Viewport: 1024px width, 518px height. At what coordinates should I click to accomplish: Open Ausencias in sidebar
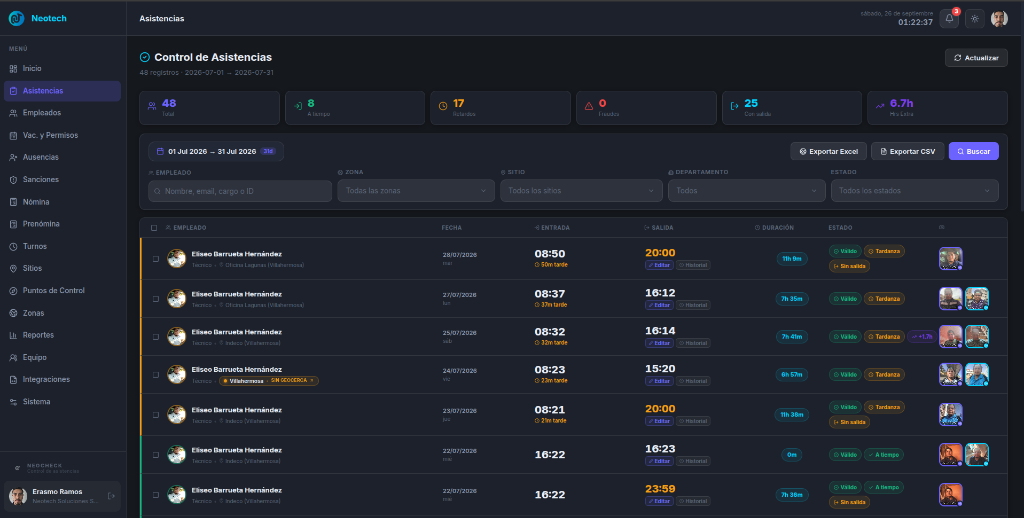pos(63,157)
